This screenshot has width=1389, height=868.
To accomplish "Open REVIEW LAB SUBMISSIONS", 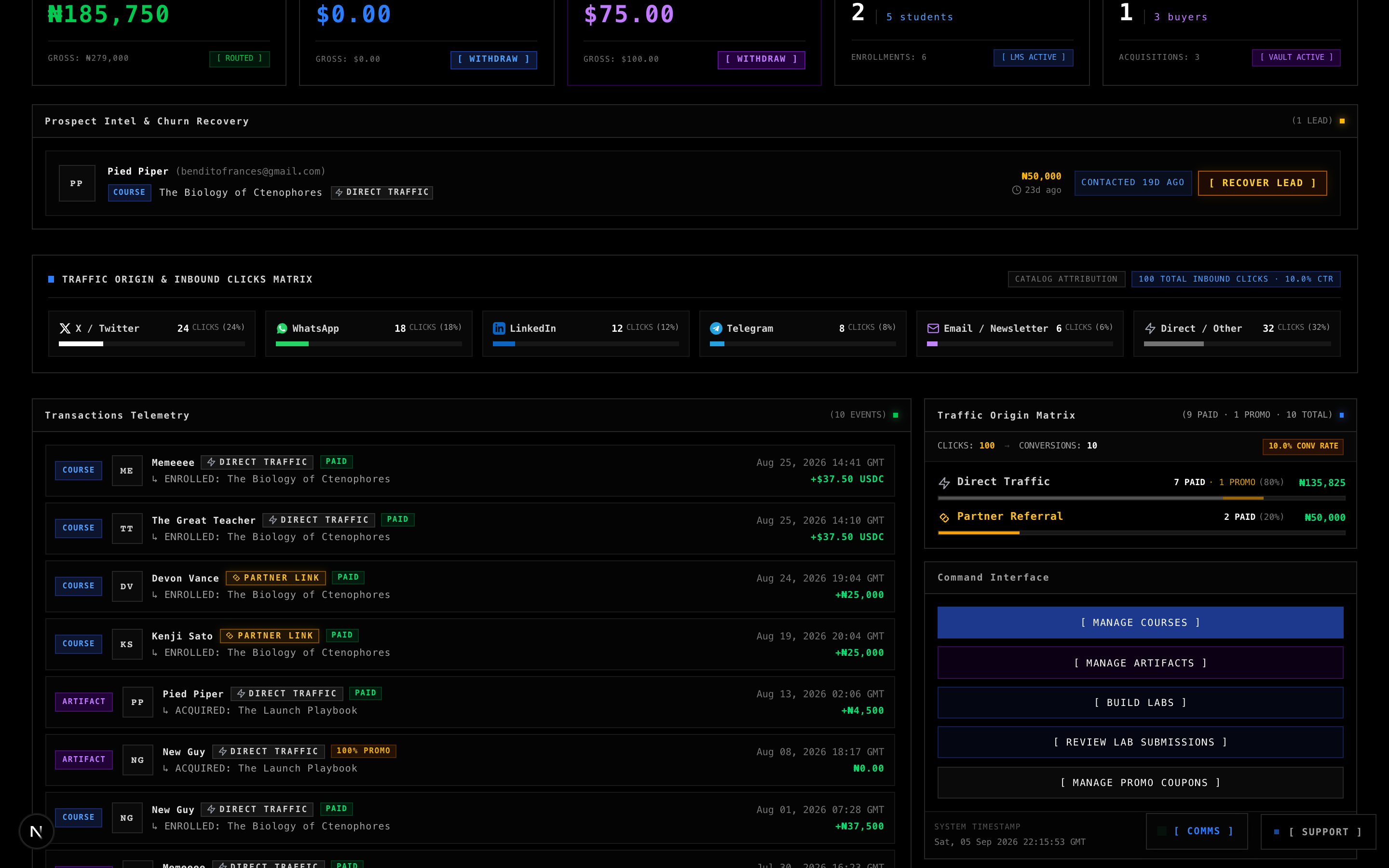I will 1140,742.
